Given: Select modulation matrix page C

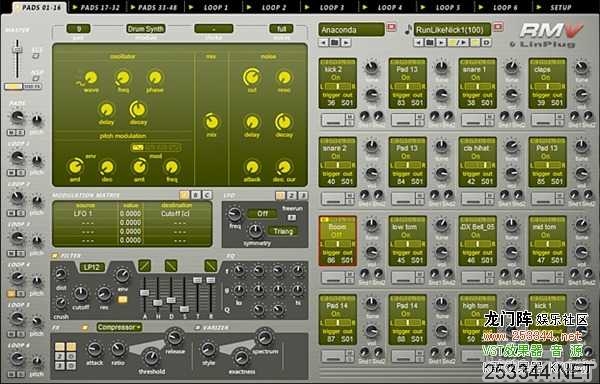Looking at the screenshot, I should (207, 195).
